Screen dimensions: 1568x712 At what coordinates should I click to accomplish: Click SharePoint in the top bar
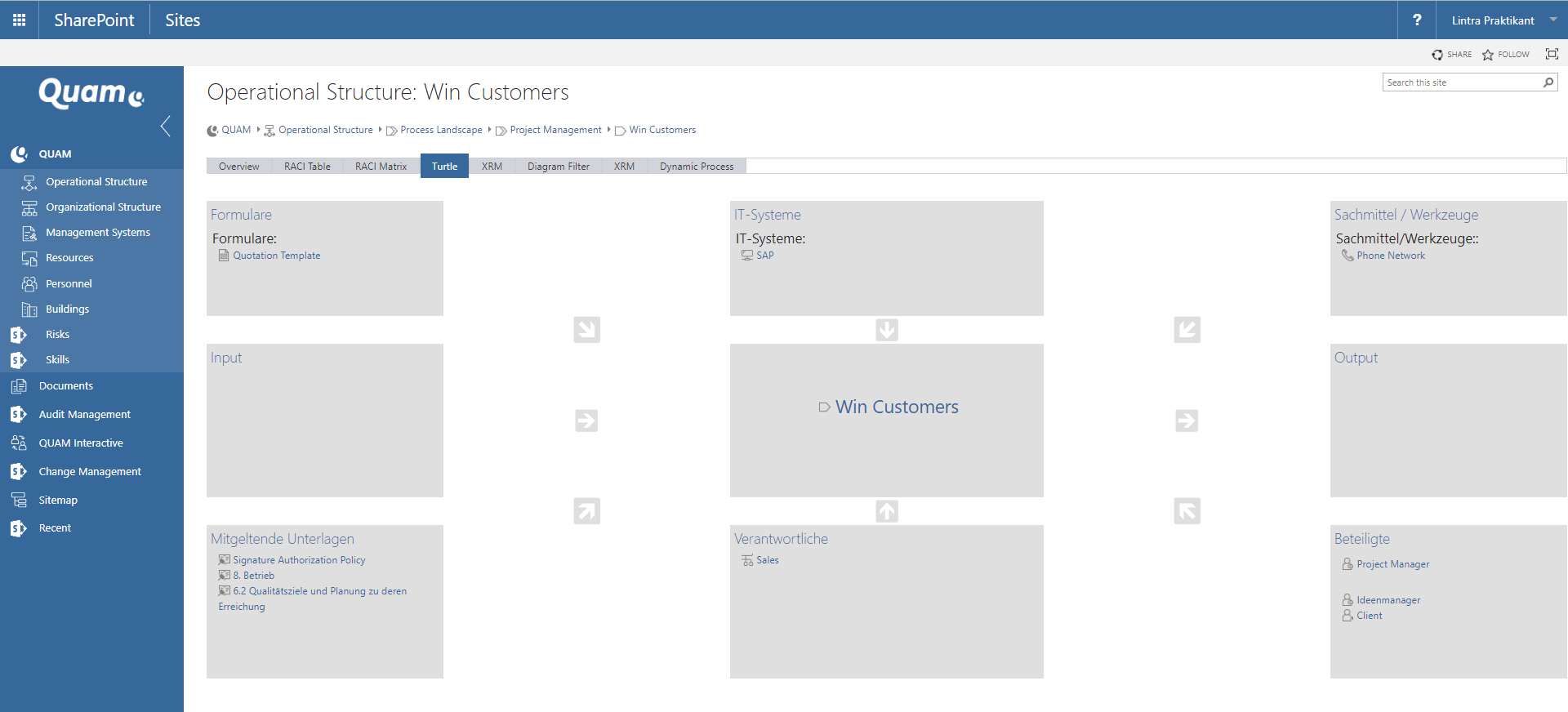coord(94,20)
